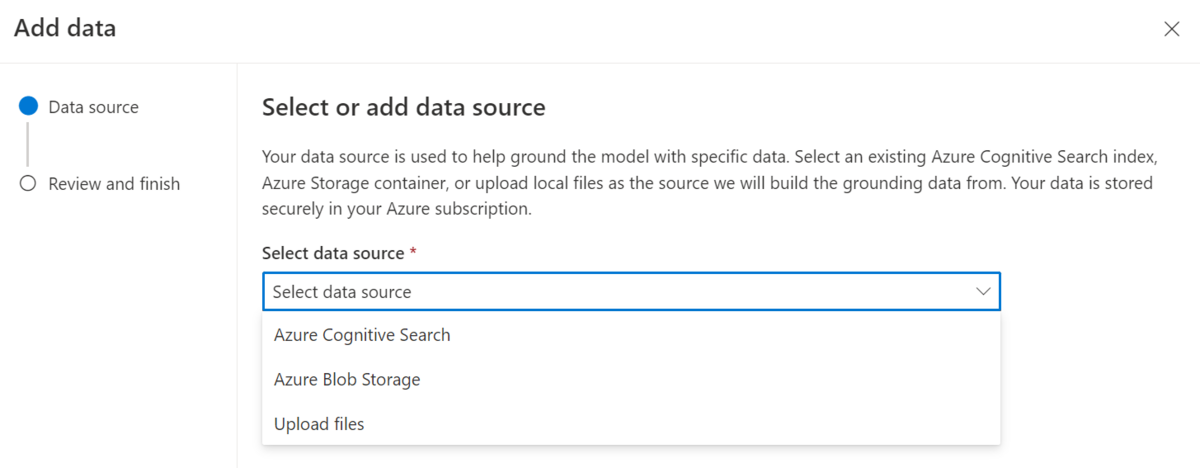Click the phrase Azure Storage container in description
Image resolution: width=1200 pixels, height=468 pixels.
pos(354,184)
